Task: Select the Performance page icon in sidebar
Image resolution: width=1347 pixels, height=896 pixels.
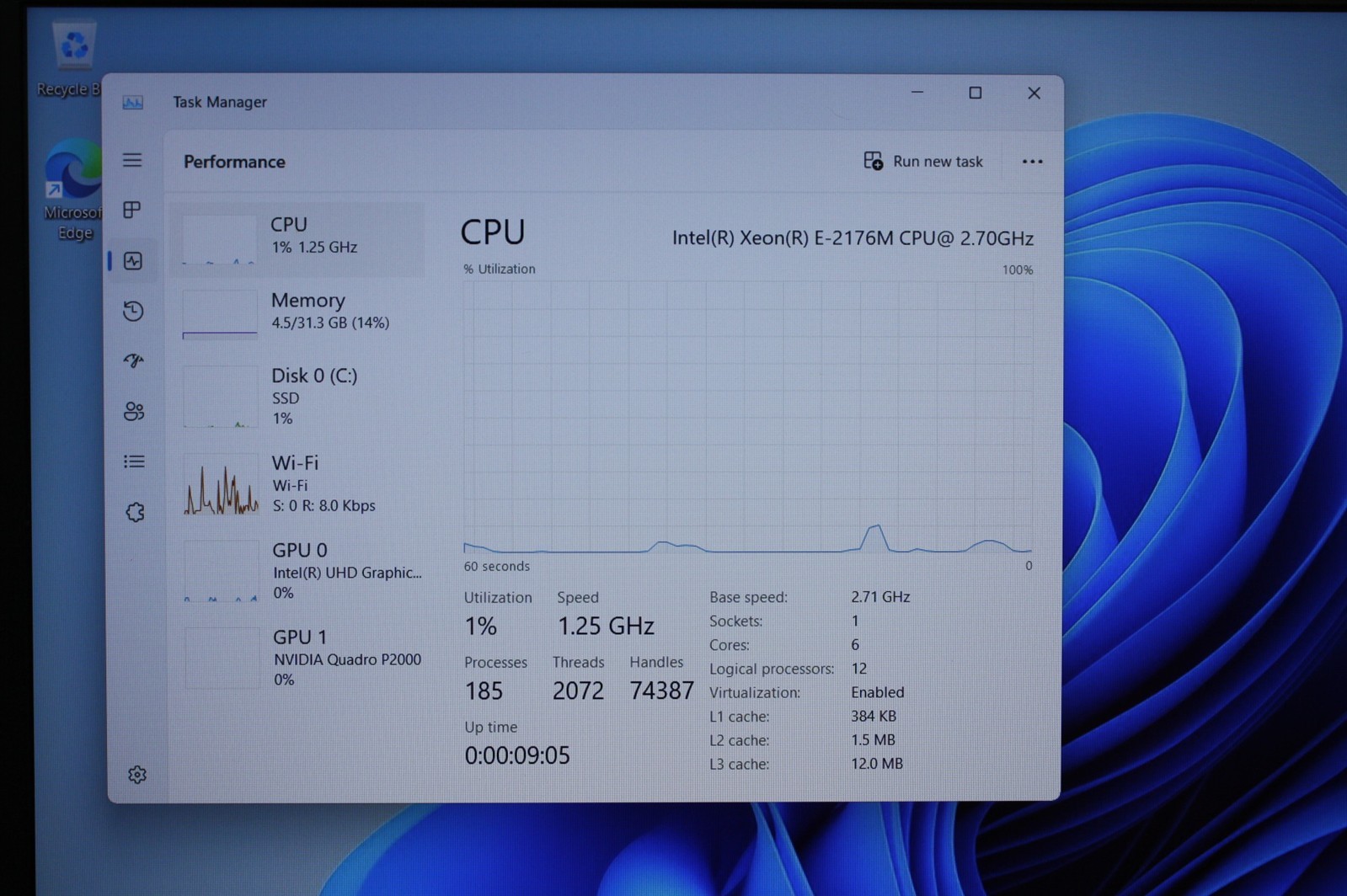Action: [133, 261]
